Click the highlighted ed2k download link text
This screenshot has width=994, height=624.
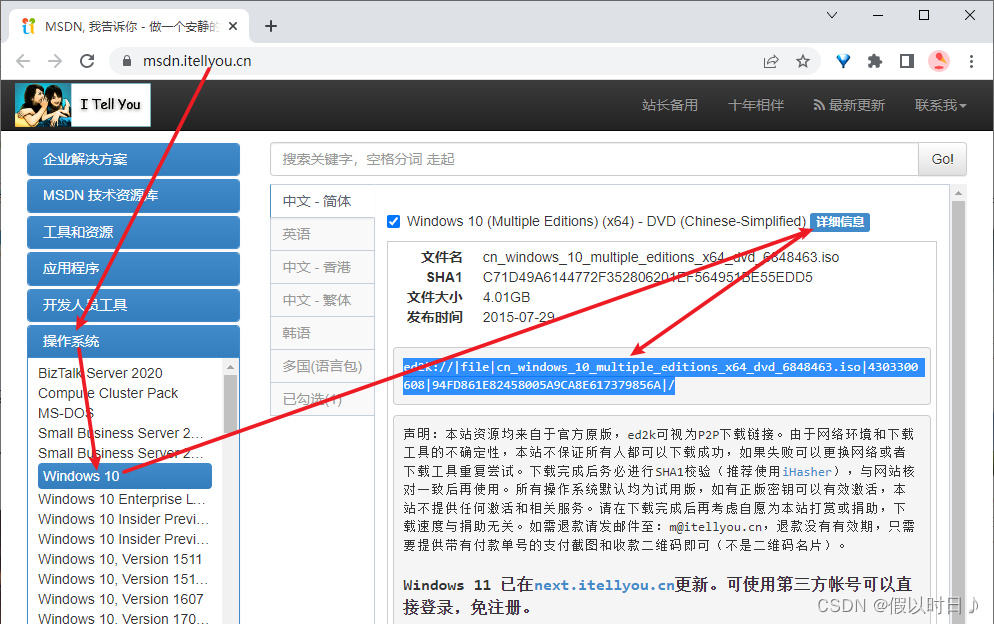click(663, 376)
